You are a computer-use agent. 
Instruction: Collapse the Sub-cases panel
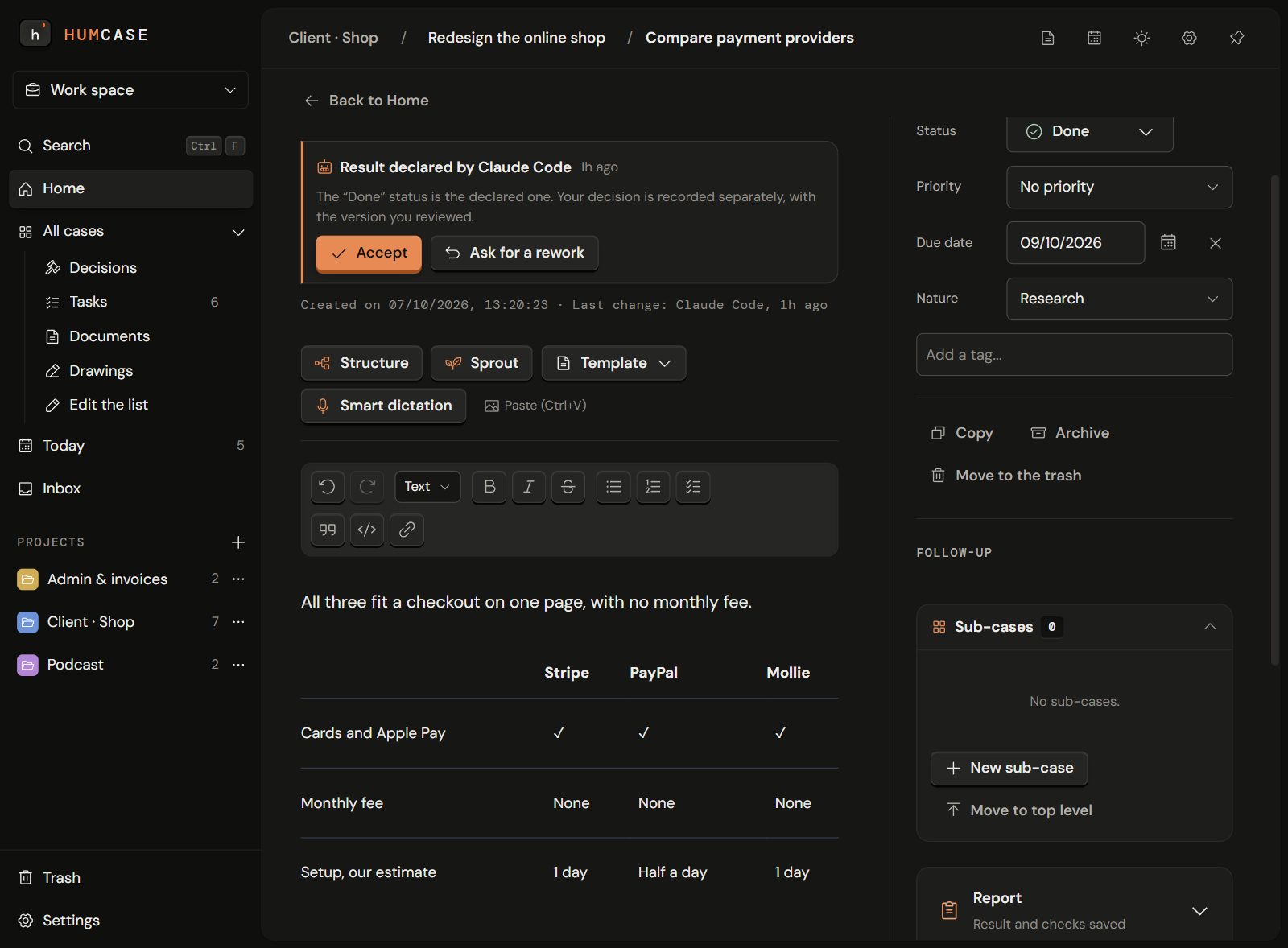(x=1209, y=627)
